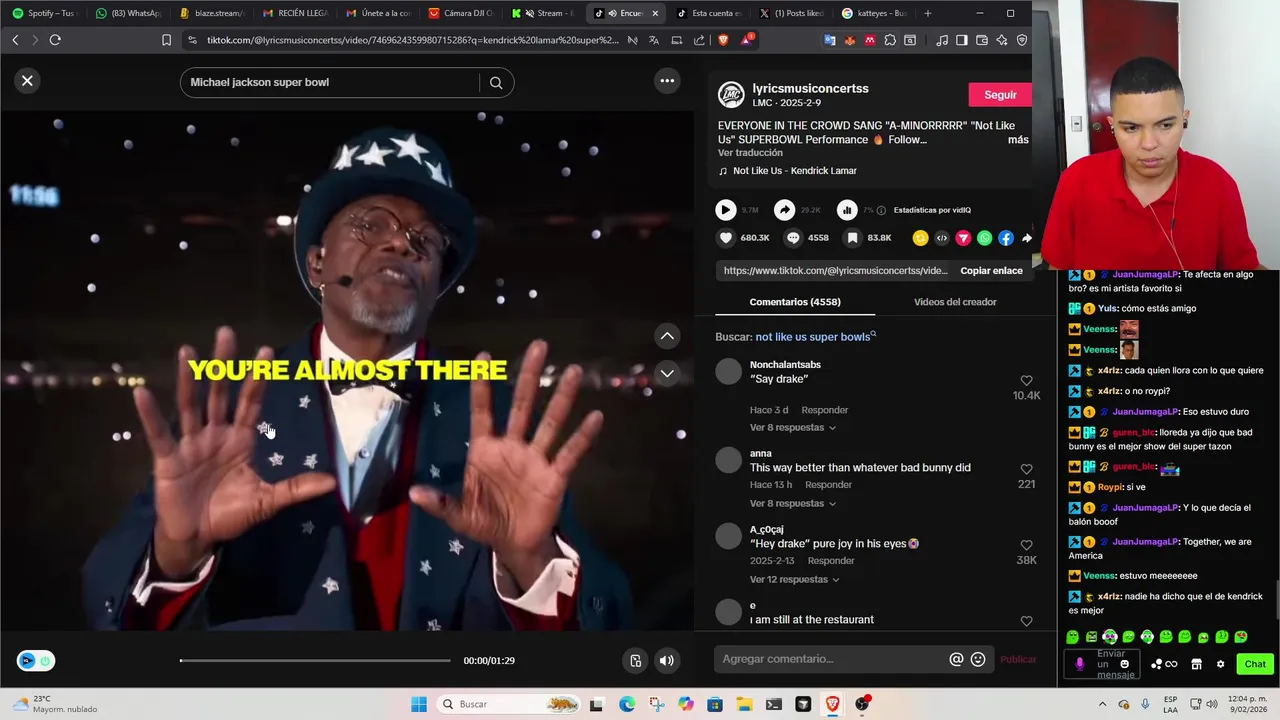Click Responder on anna's comment
The image size is (1280, 720).
click(829, 485)
